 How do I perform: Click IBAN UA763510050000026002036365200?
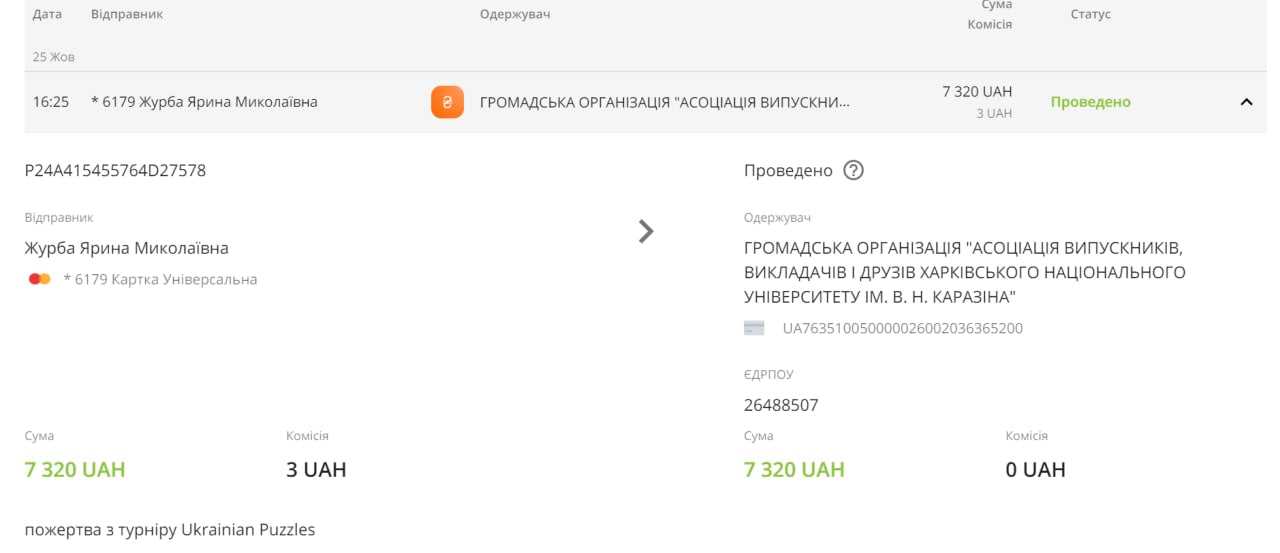pos(903,328)
